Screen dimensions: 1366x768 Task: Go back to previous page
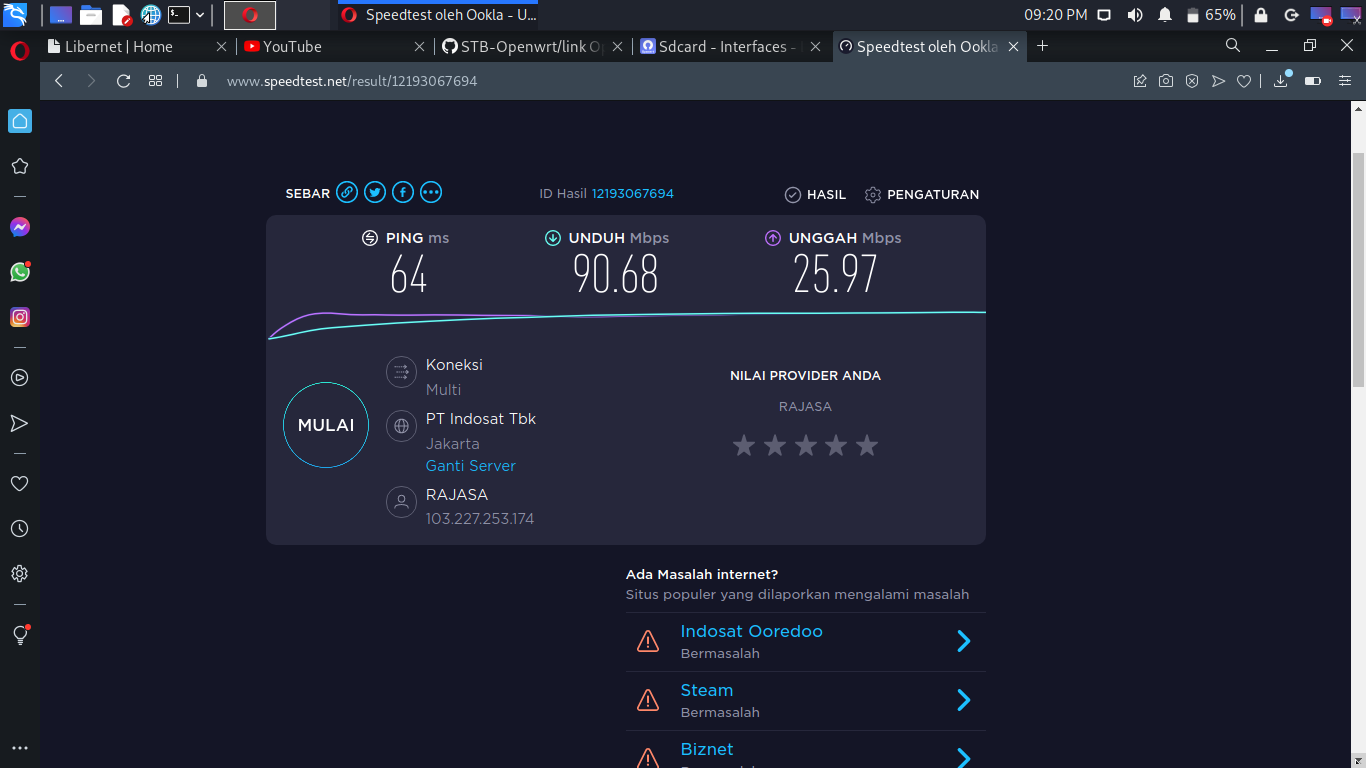[59, 81]
